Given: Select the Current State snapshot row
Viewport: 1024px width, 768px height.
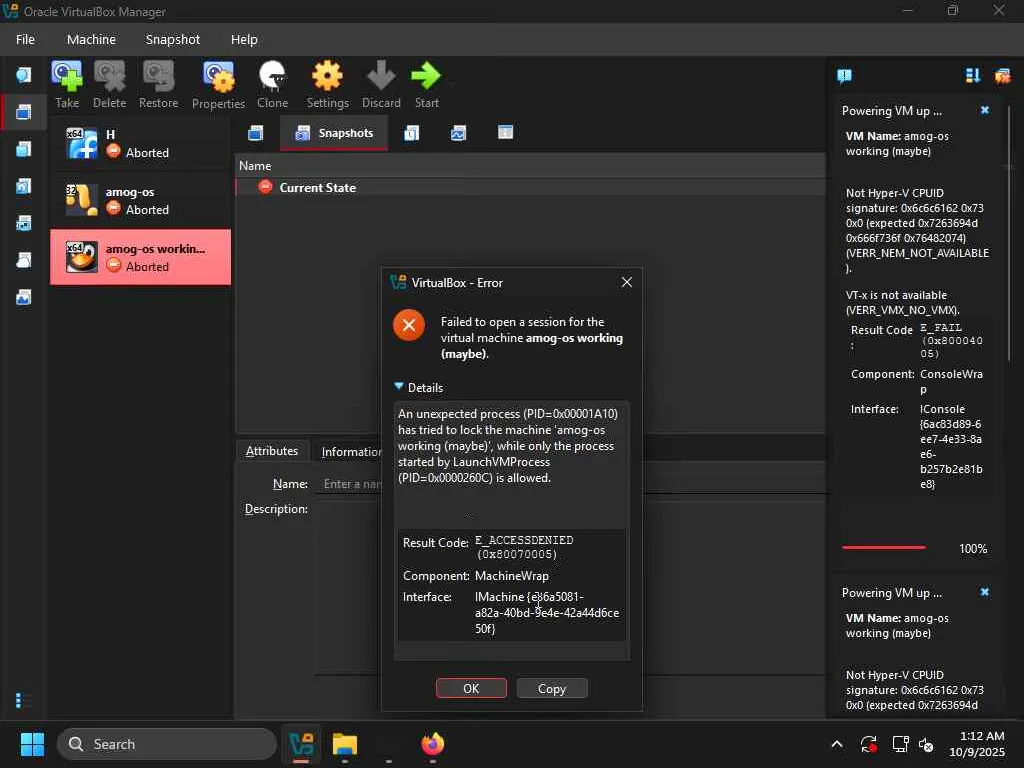Looking at the screenshot, I should click(x=530, y=187).
